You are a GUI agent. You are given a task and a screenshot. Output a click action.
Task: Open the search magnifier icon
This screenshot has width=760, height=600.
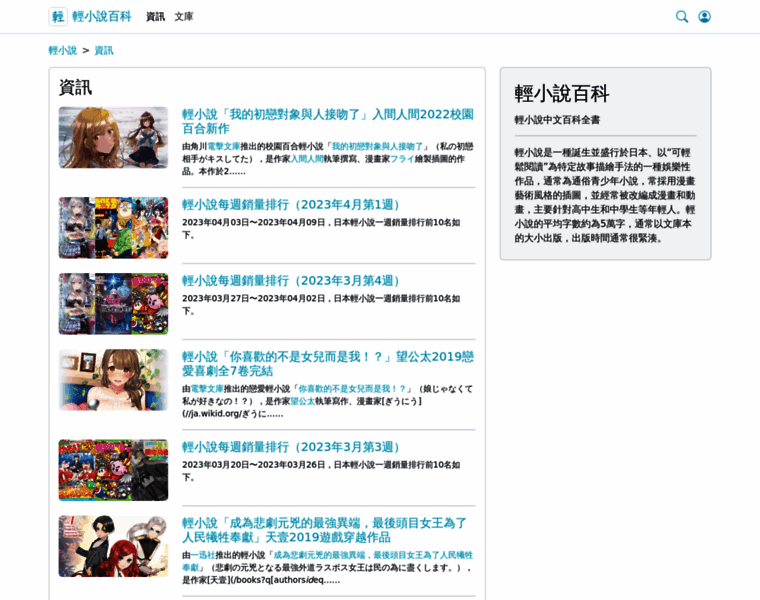[682, 16]
